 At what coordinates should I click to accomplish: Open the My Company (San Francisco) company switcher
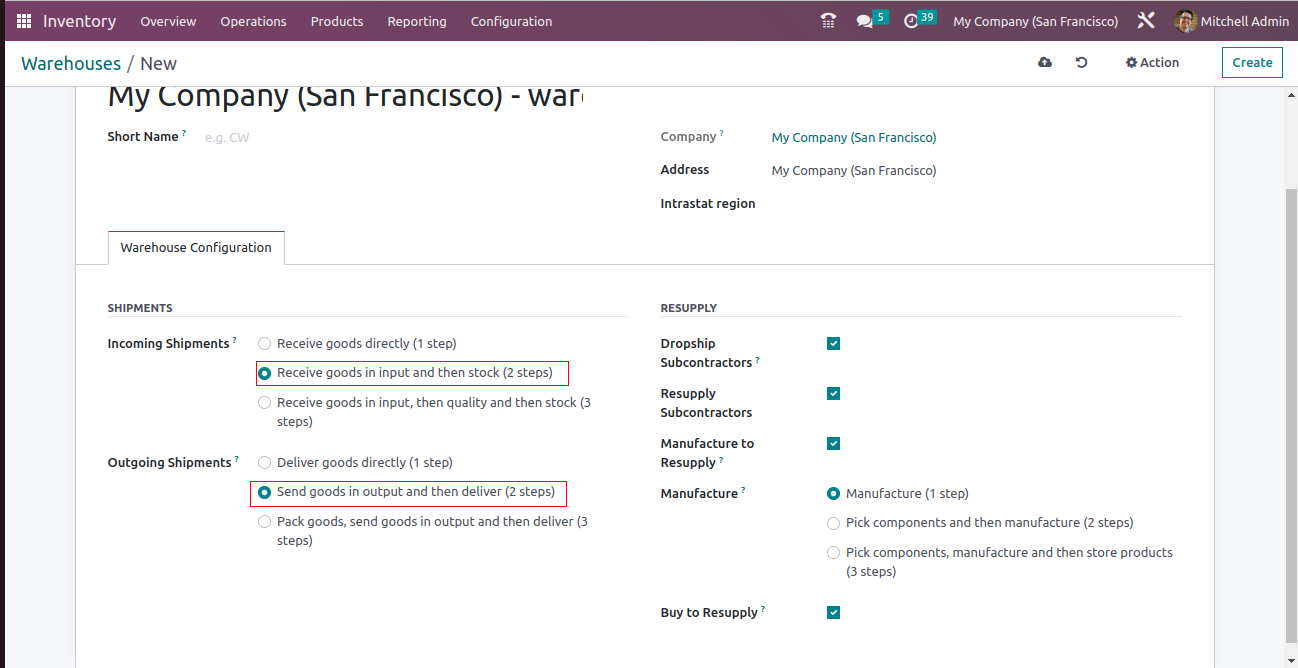tap(1035, 21)
